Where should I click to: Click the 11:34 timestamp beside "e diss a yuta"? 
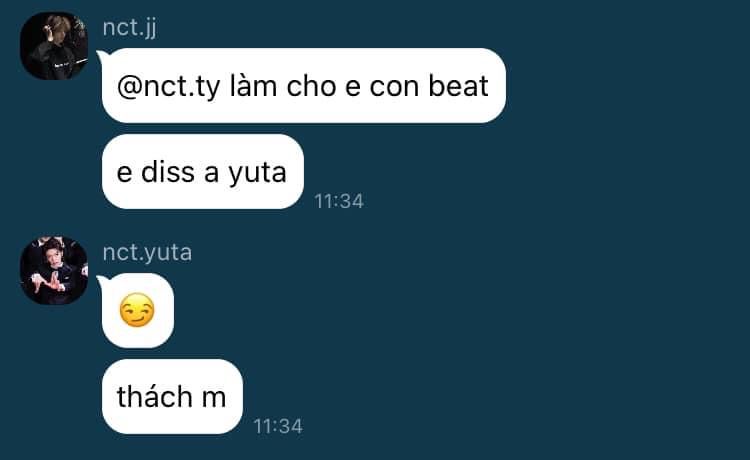[339, 201]
